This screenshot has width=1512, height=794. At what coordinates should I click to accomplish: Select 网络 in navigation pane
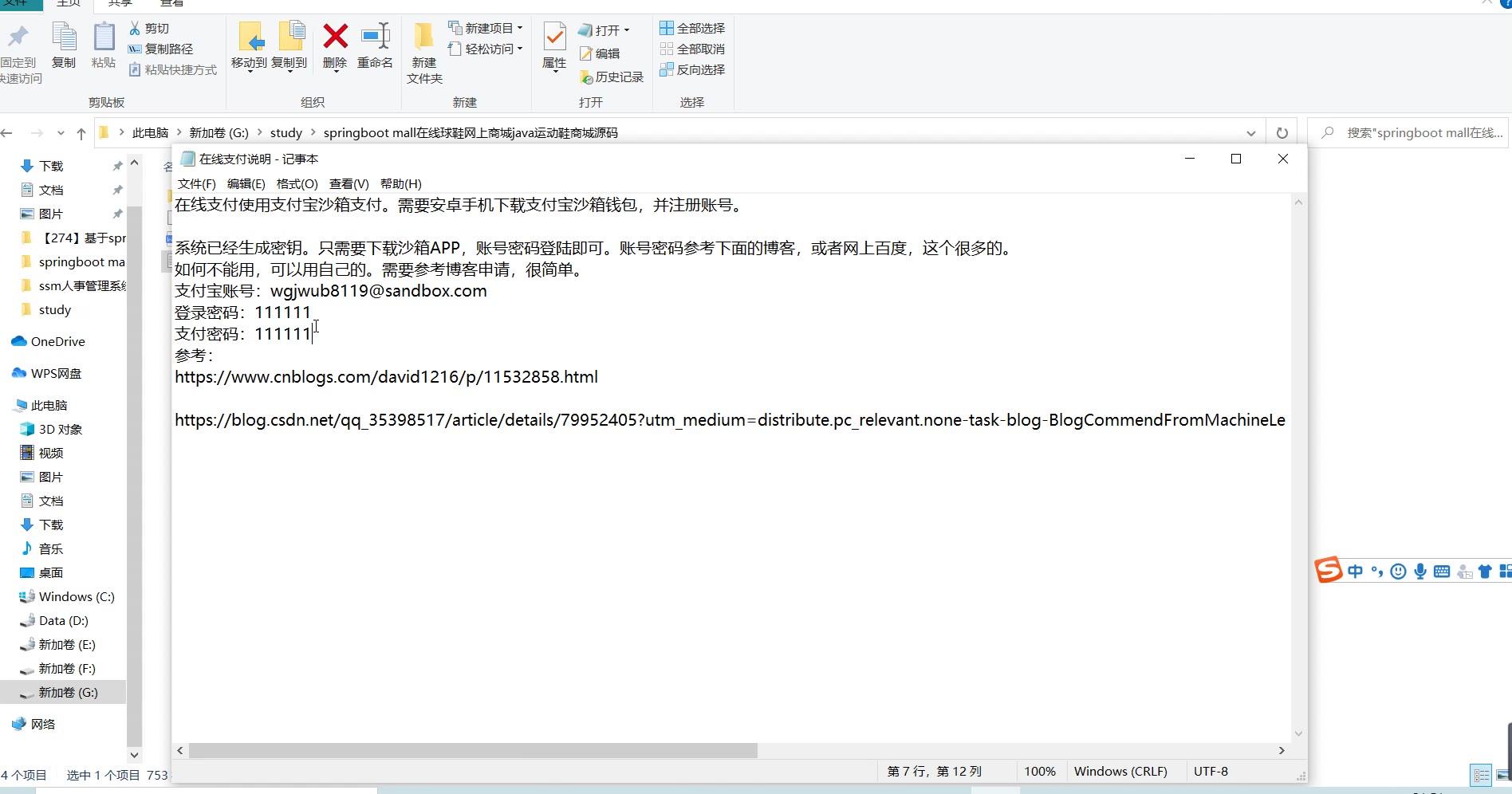click(33, 724)
